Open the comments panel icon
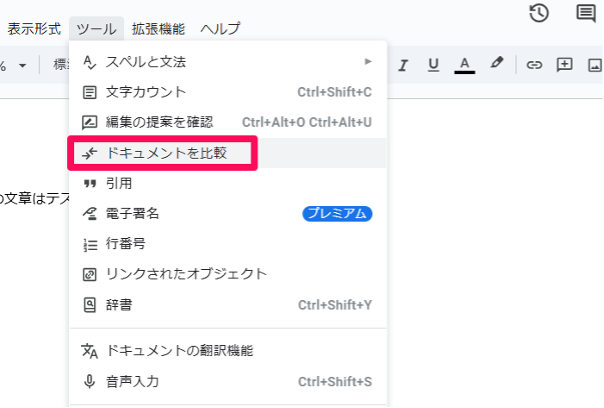 pyautogui.click(x=586, y=13)
